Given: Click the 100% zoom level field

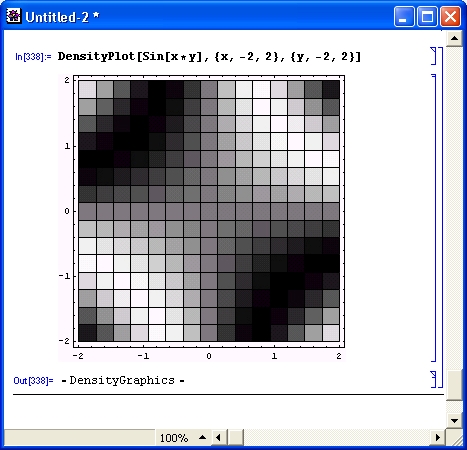Looking at the screenshot, I should pos(174,438).
